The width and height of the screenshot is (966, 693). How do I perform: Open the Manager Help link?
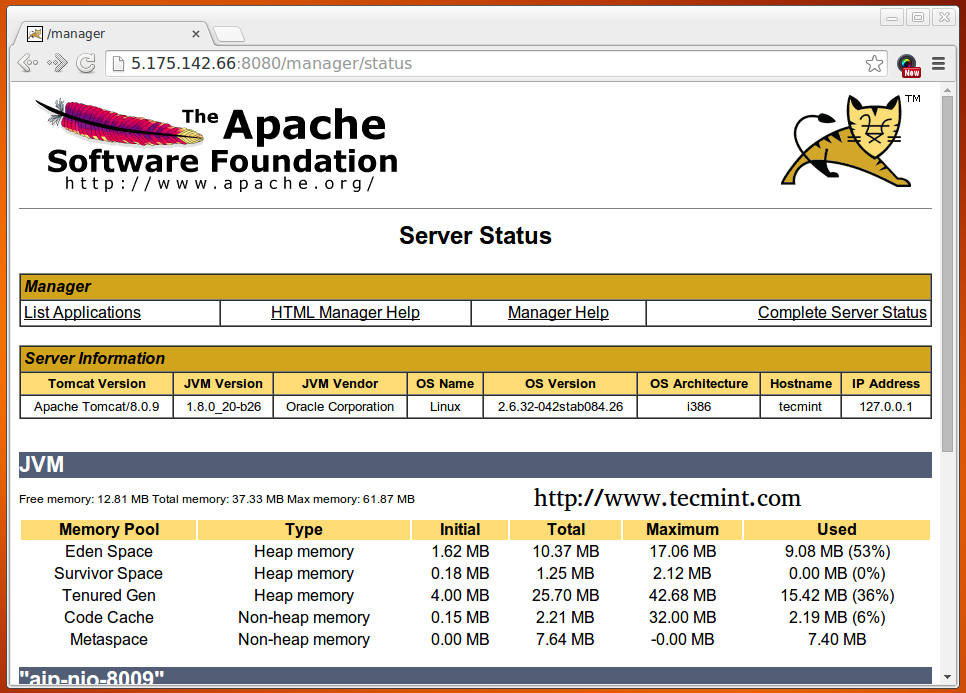(x=558, y=313)
